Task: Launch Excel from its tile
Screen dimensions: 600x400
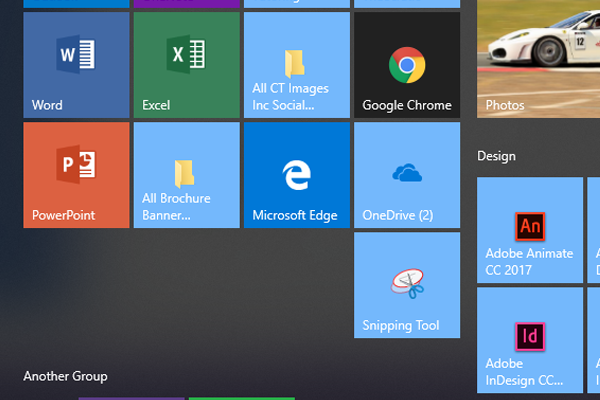Action: click(187, 65)
